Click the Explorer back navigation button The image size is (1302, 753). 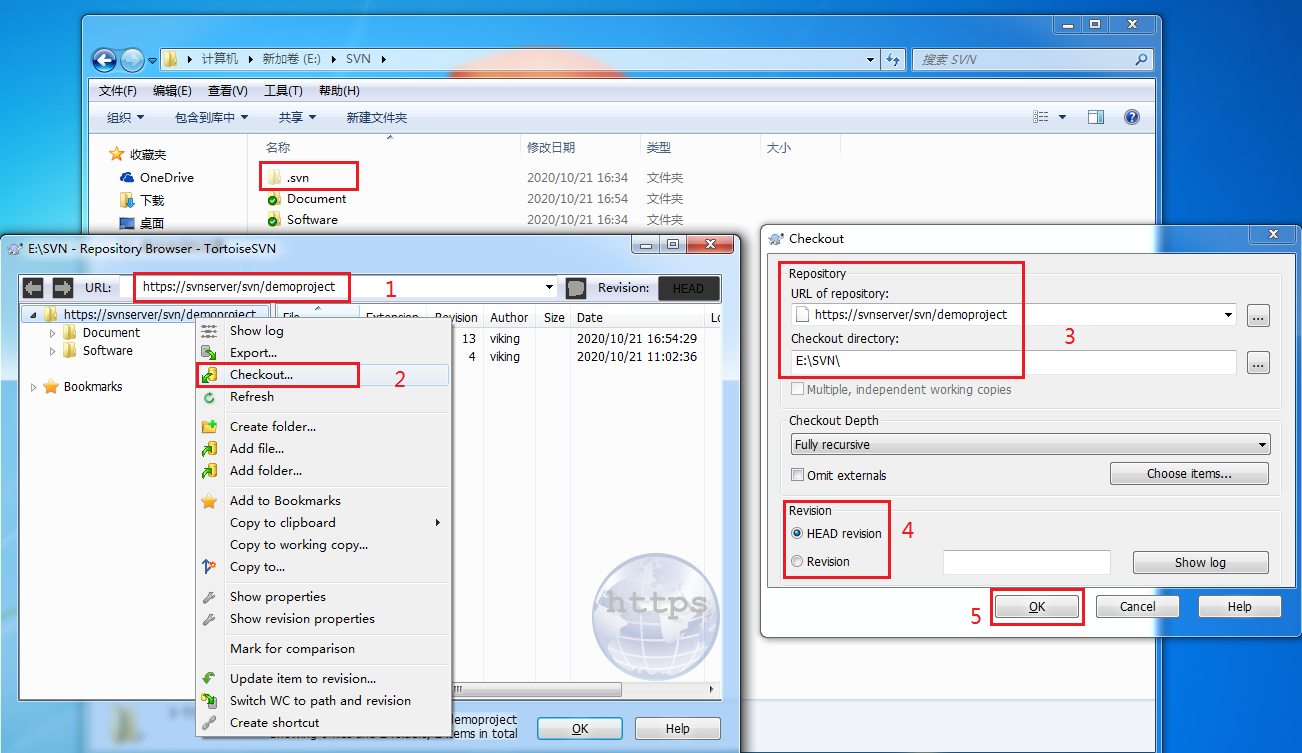pyautogui.click(x=104, y=60)
